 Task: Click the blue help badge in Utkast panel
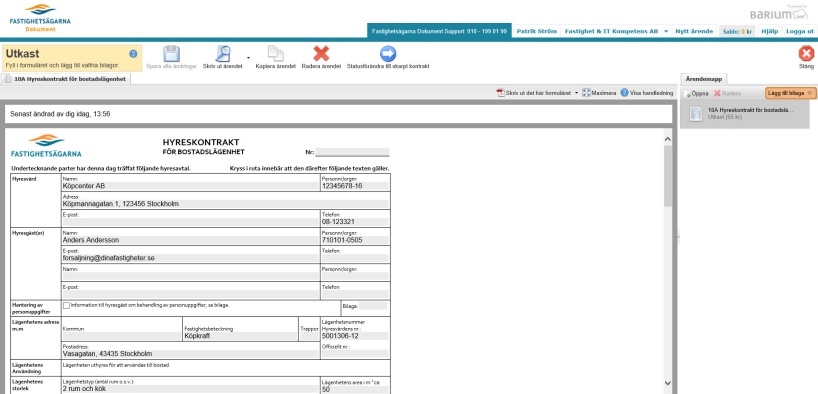133,53
